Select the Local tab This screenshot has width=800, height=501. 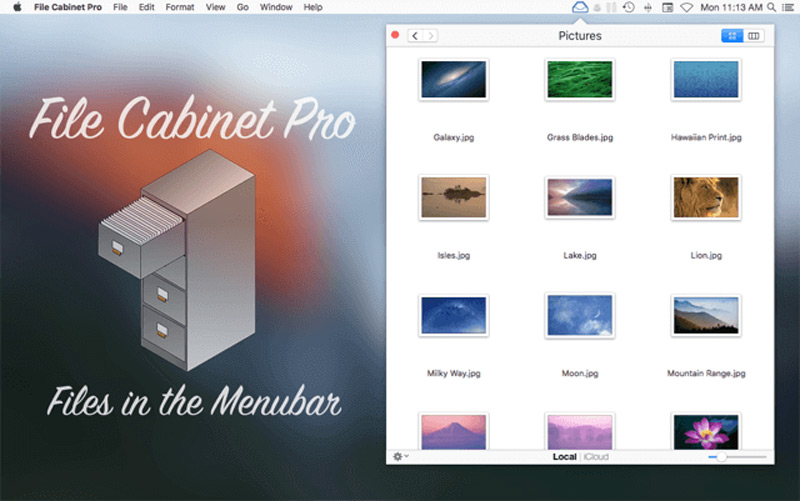pos(564,457)
